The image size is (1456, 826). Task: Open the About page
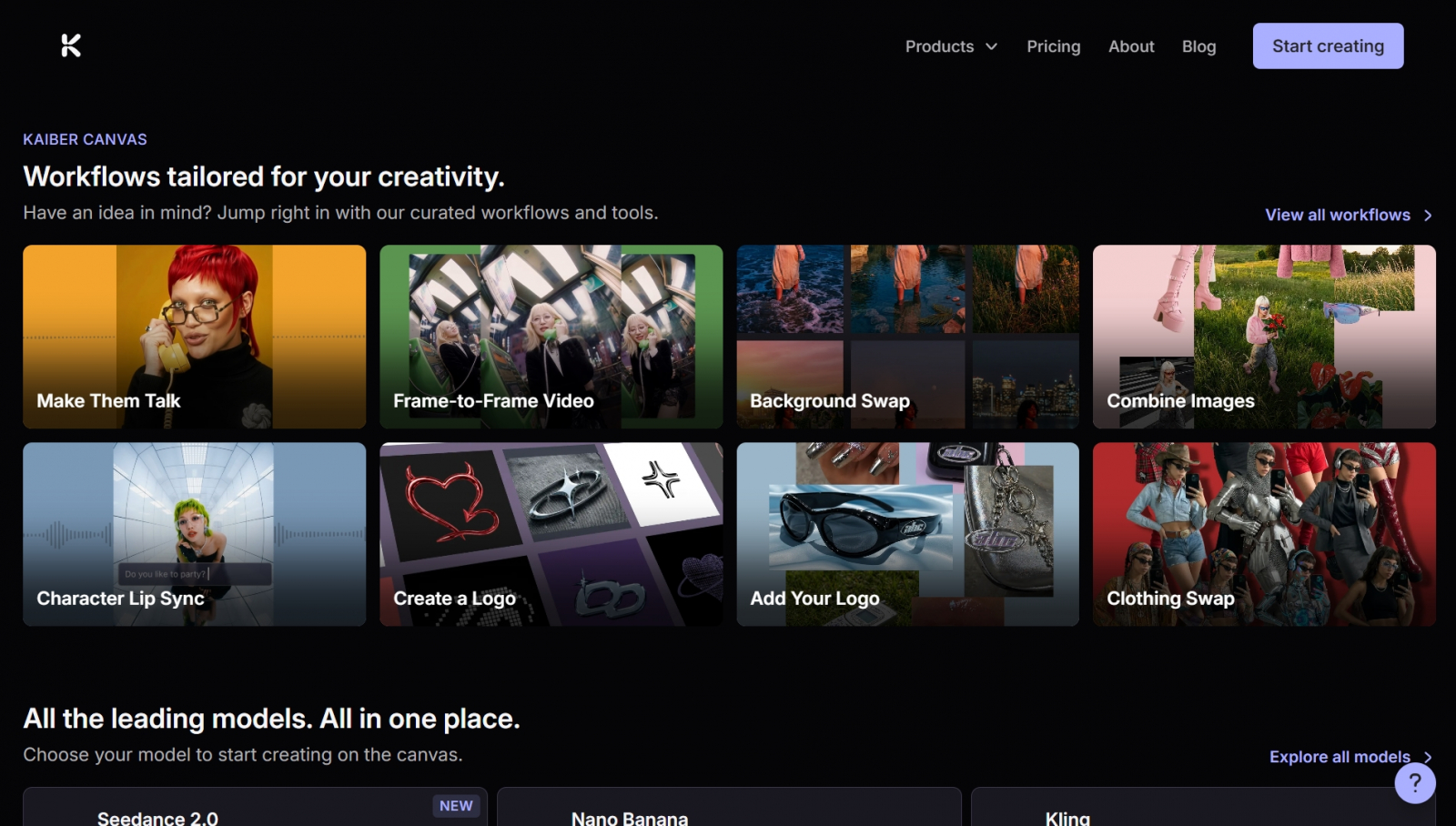1131,46
